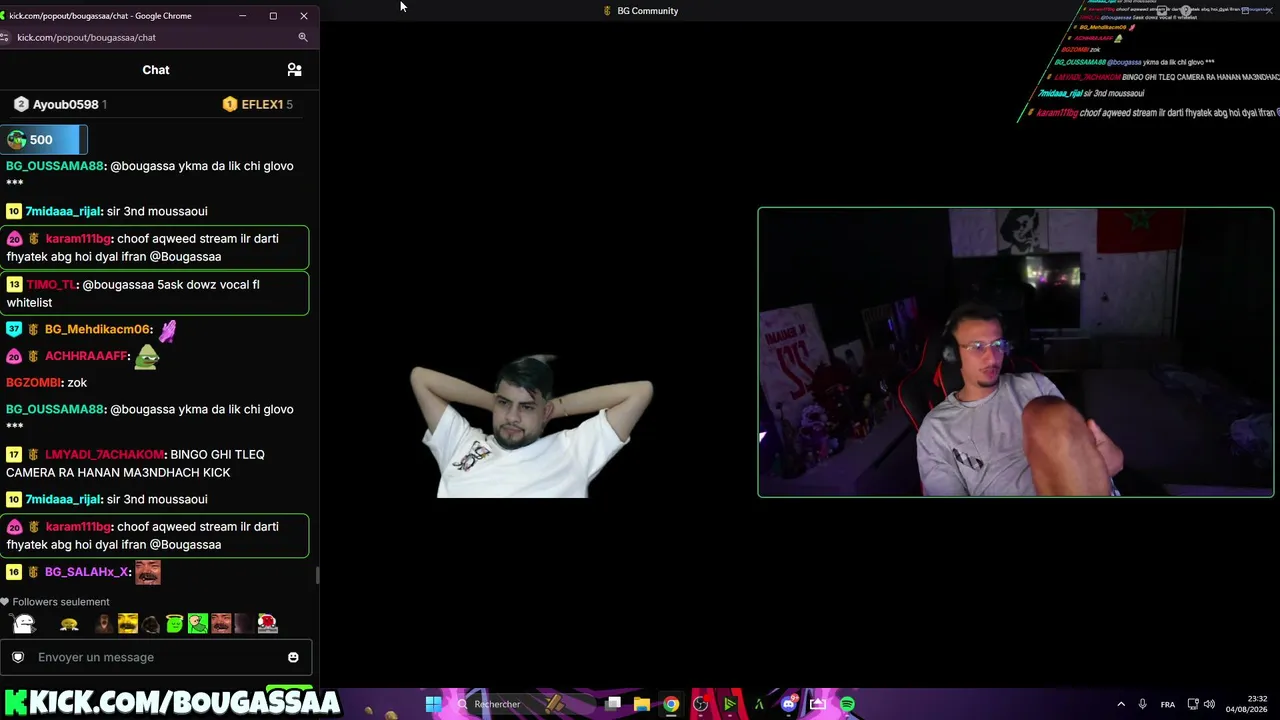The width and height of the screenshot is (1280, 720).
Task: Open Ayoub0598 gifter leaderboard entry
Action: click(60, 104)
